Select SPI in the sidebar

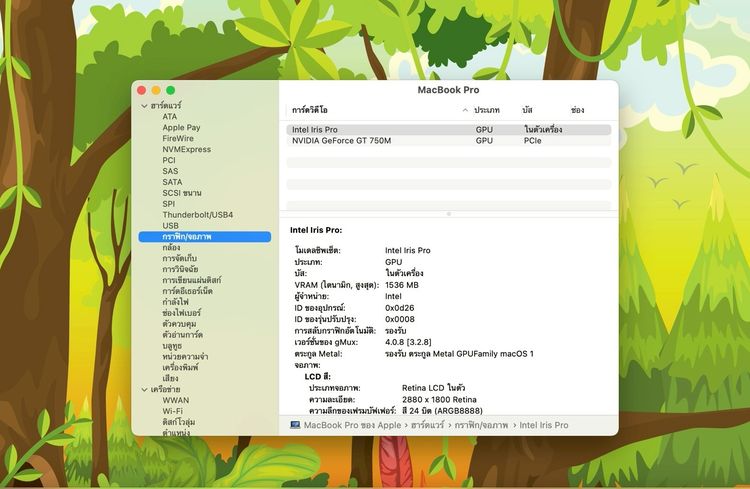point(168,204)
